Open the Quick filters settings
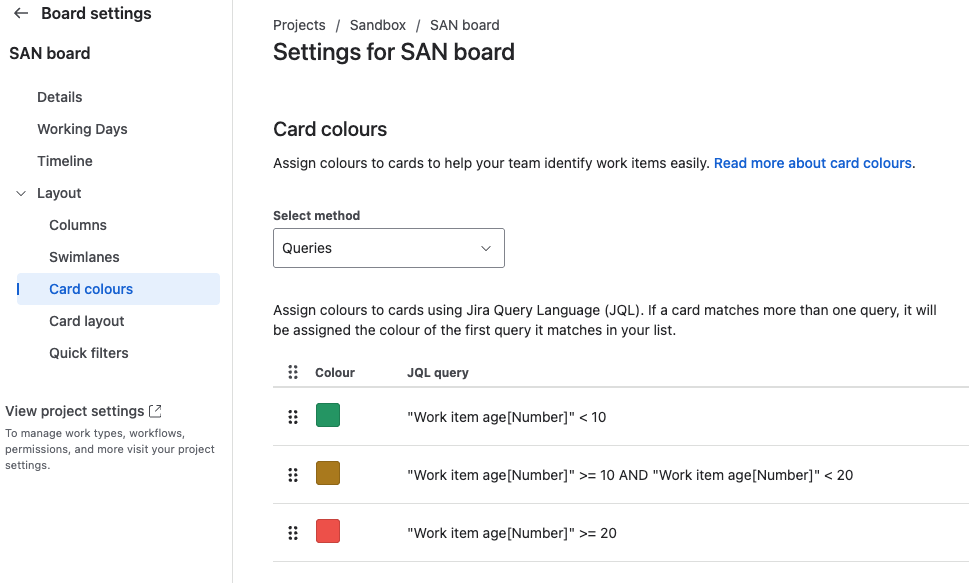The width and height of the screenshot is (969, 583). click(89, 353)
